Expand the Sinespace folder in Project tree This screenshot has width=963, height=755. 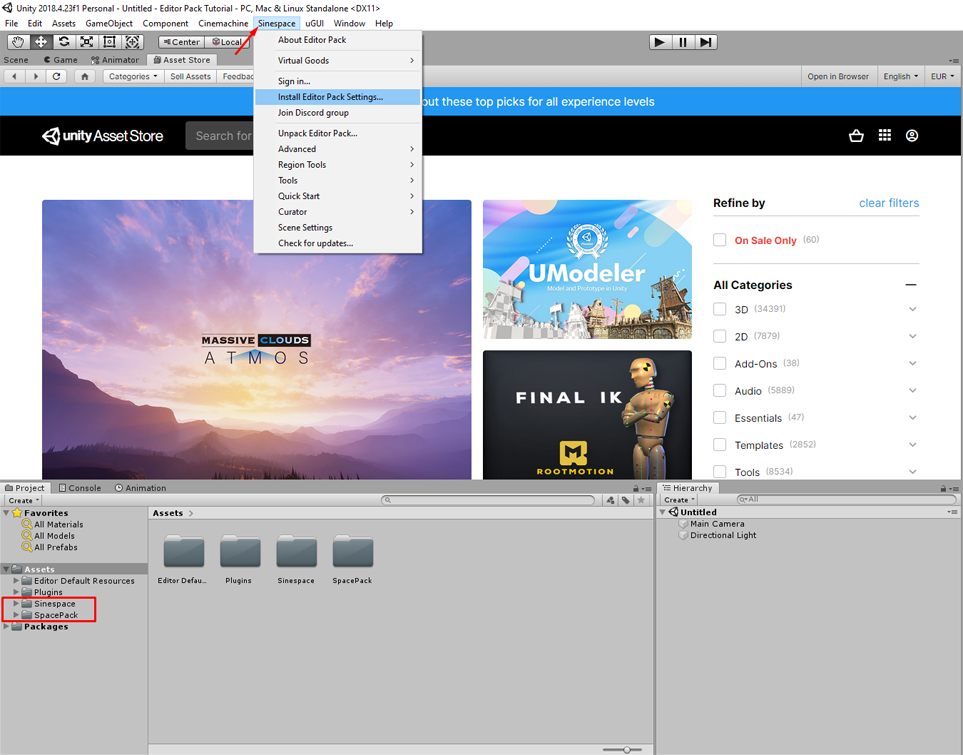[16, 604]
